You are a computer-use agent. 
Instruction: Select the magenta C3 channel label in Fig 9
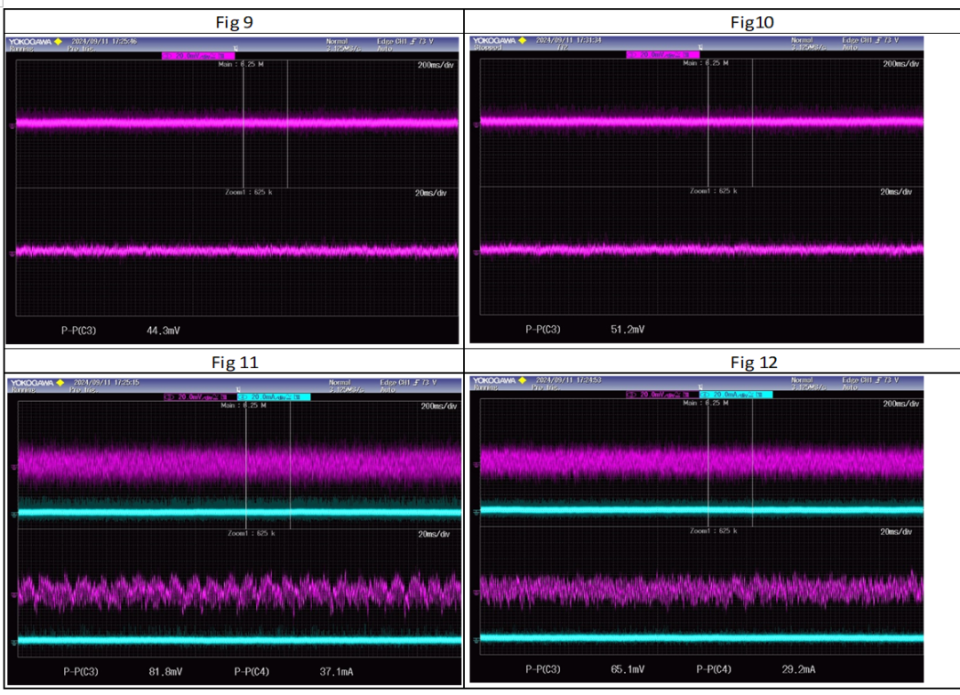[x=198, y=56]
